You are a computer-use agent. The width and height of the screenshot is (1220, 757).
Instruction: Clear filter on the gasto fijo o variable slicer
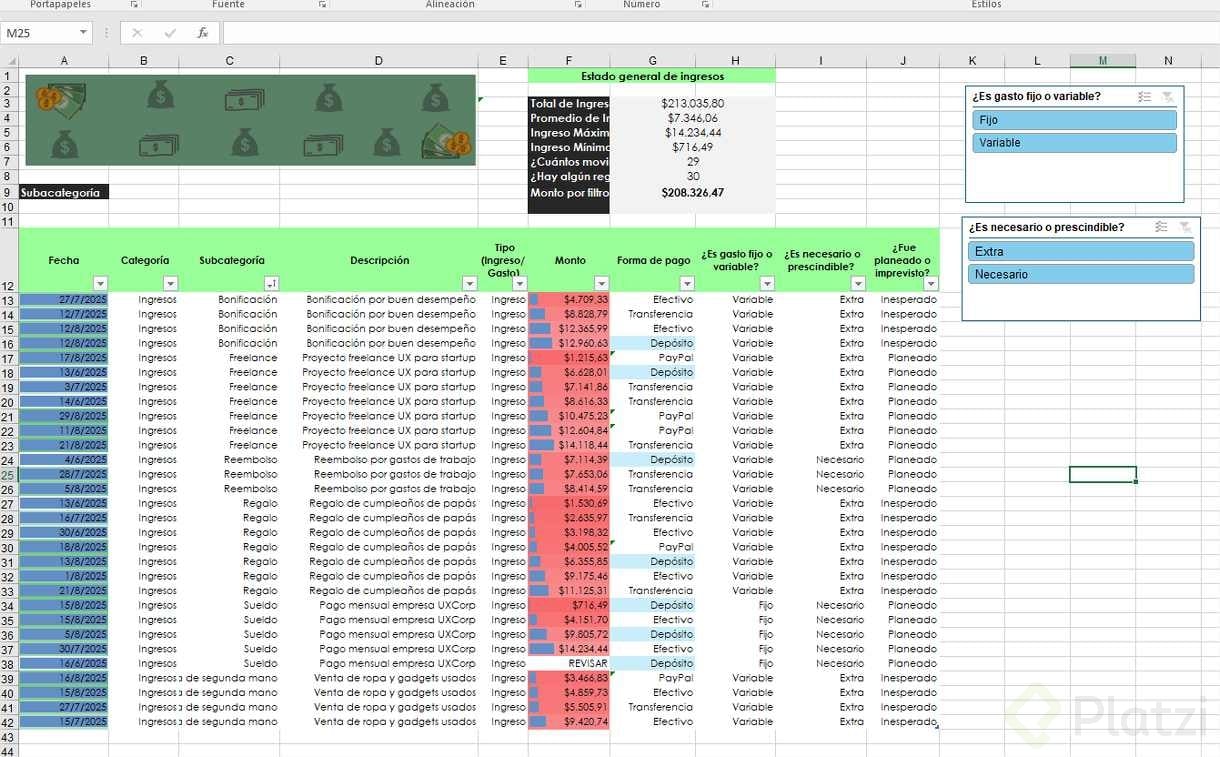1167,97
